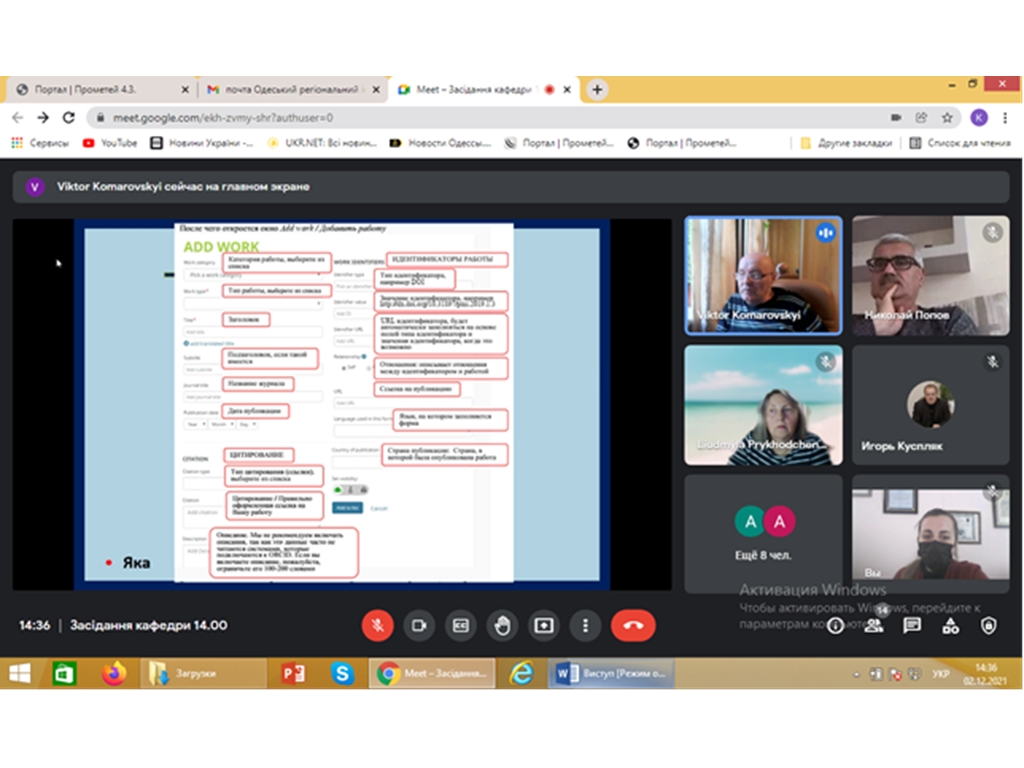Image resolution: width=1024 pixels, height=768 pixels.
Task: Open PowerPoint from the taskbar
Action: pyautogui.click(x=293, y=673)
